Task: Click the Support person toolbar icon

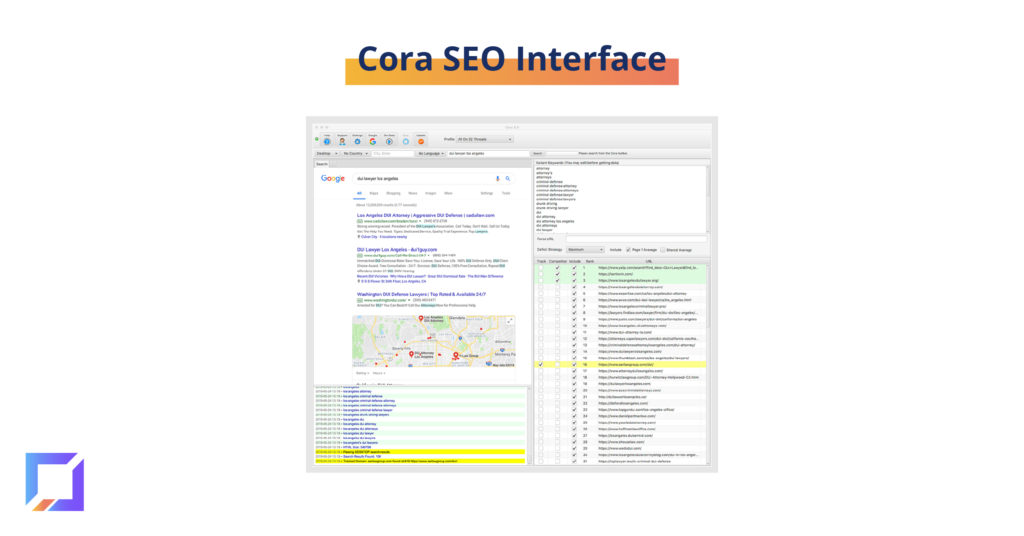Action: pos(342,141)
